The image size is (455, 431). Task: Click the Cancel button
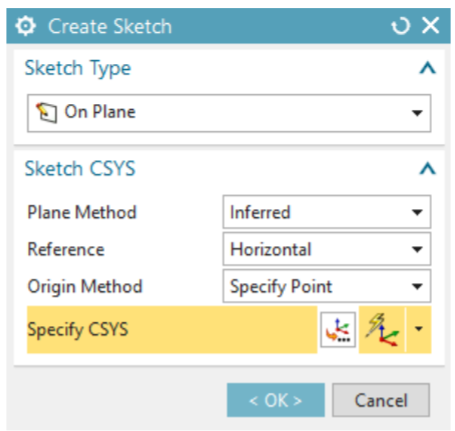click(381, 400)
